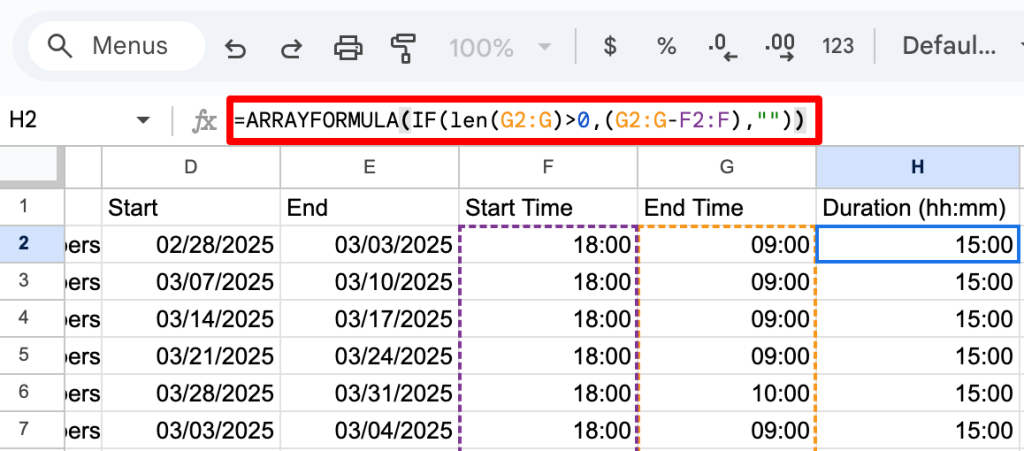Select row 7 header
The height and width of the screenshot is (451, 1024).
click(x=32, y=431)
